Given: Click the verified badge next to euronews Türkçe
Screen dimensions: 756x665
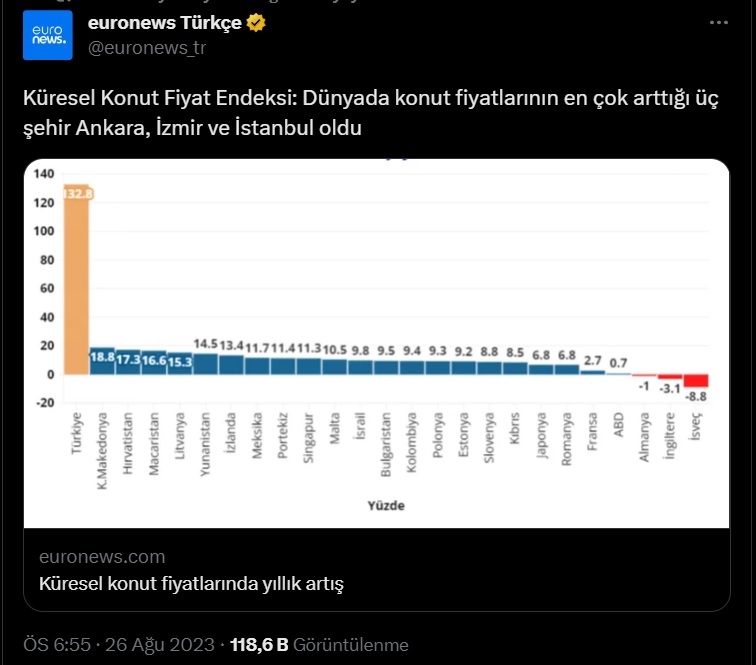Looking at the screenshot, I should click(256, 23).
